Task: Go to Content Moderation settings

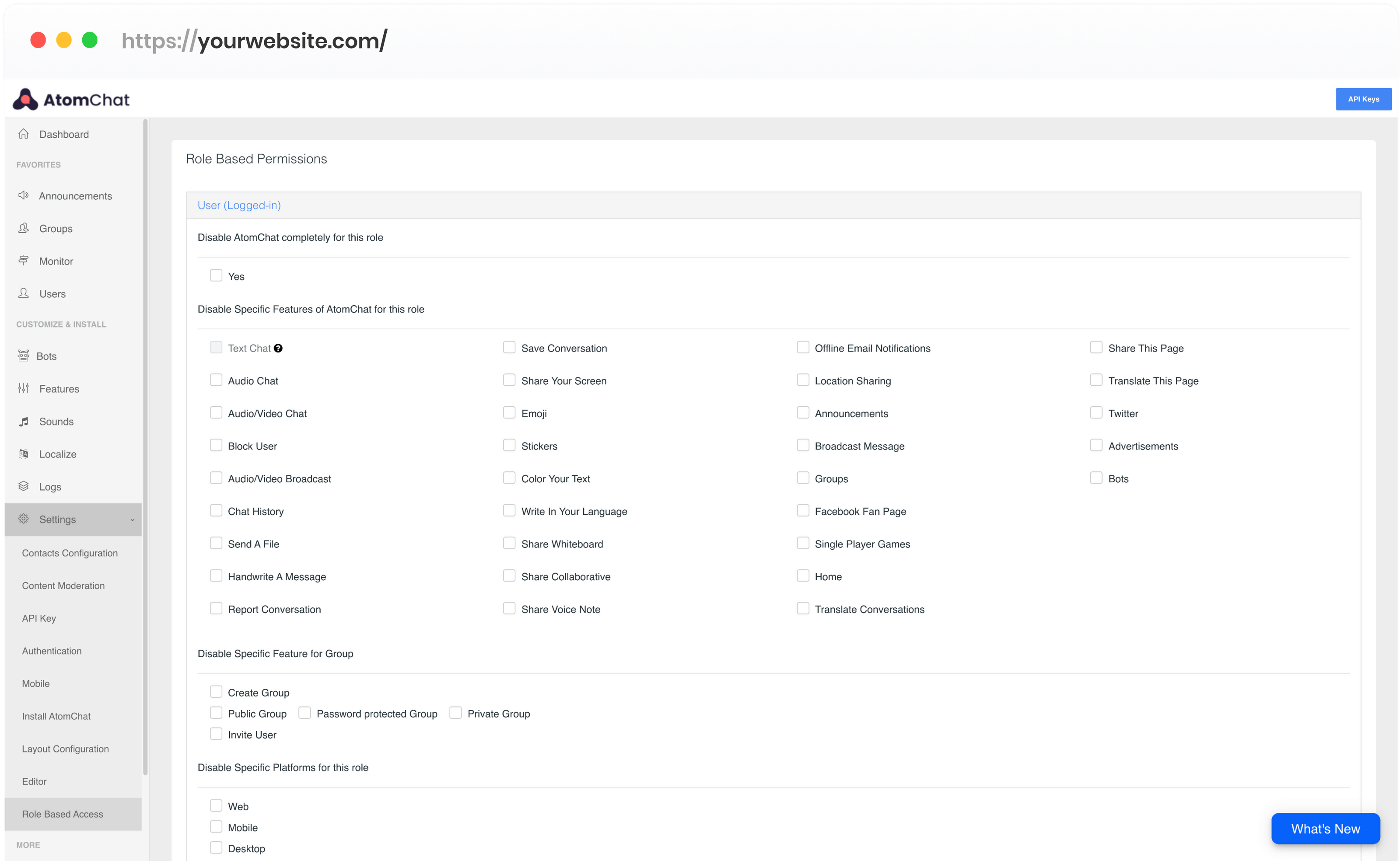Action: (x=63, y=586)
